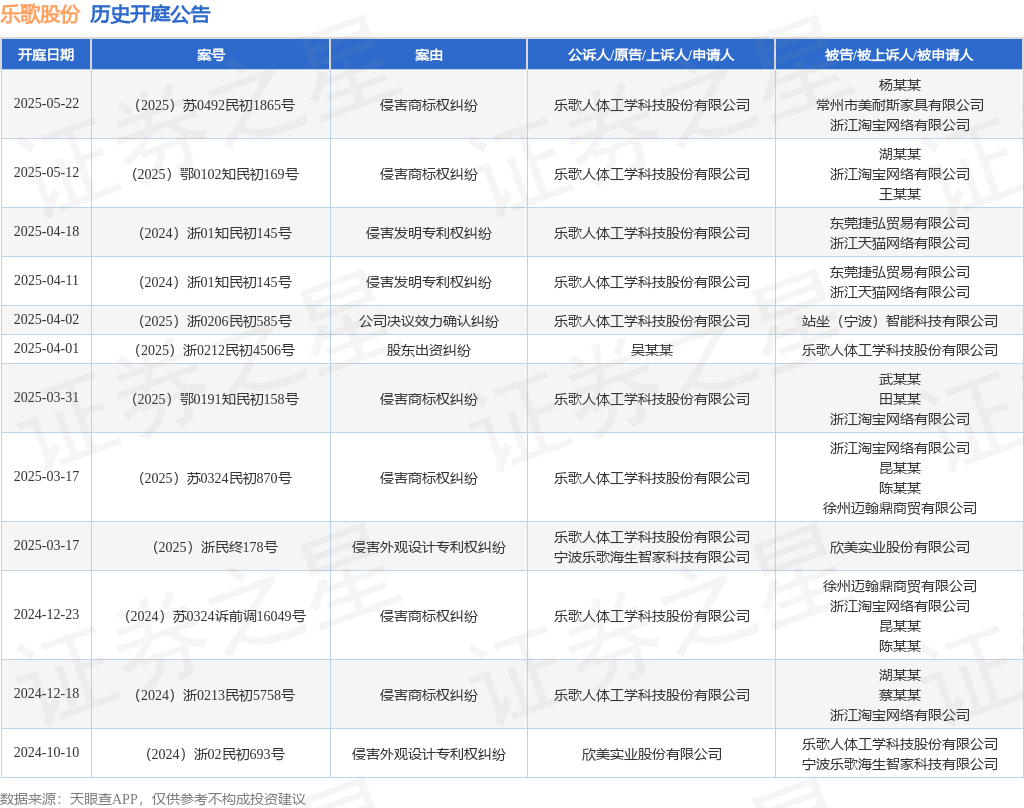Click 乐歌人体工学科技股份有限公司 defendant in 2024-10-10 row
The image size is (1024, 808).
pos(900,744)
